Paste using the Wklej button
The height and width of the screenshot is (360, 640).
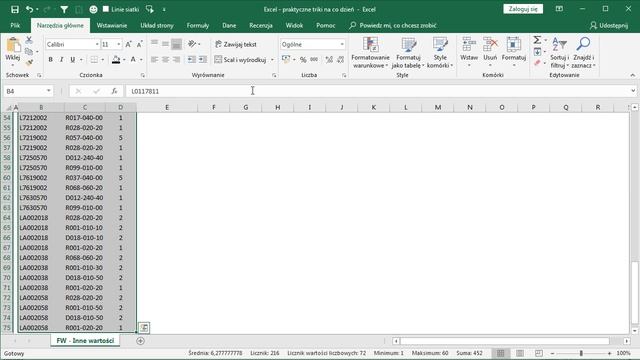tap(13, 50)
